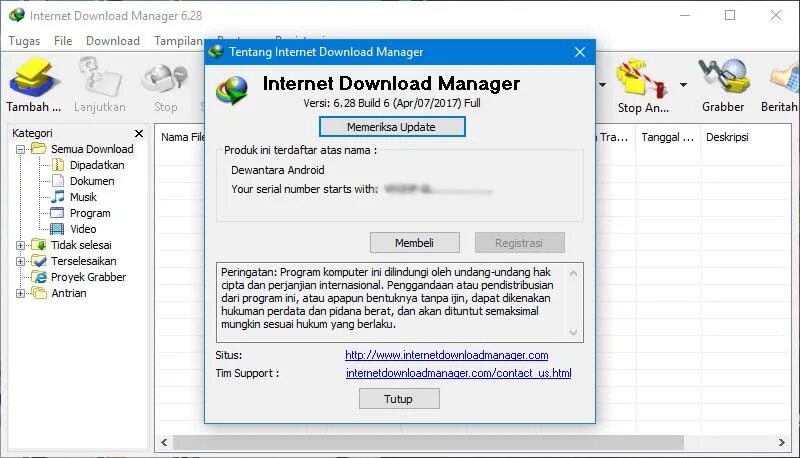The height and width of the screenshot is (458, 800).
Task: Select the Musik category icon
Action: point(58,196)
